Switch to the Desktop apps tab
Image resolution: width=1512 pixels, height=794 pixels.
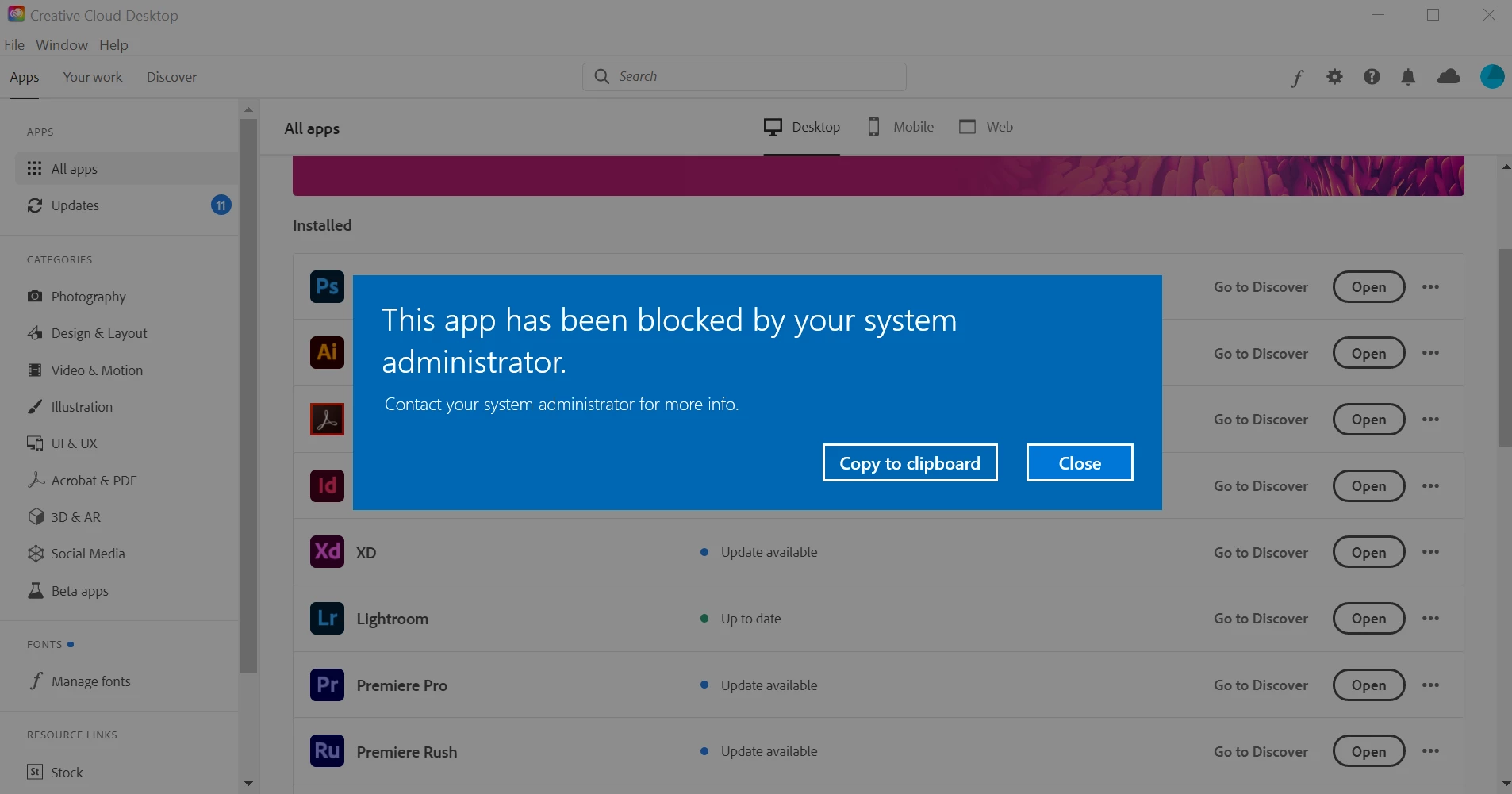pyautogui.click(x=801, y=127)
